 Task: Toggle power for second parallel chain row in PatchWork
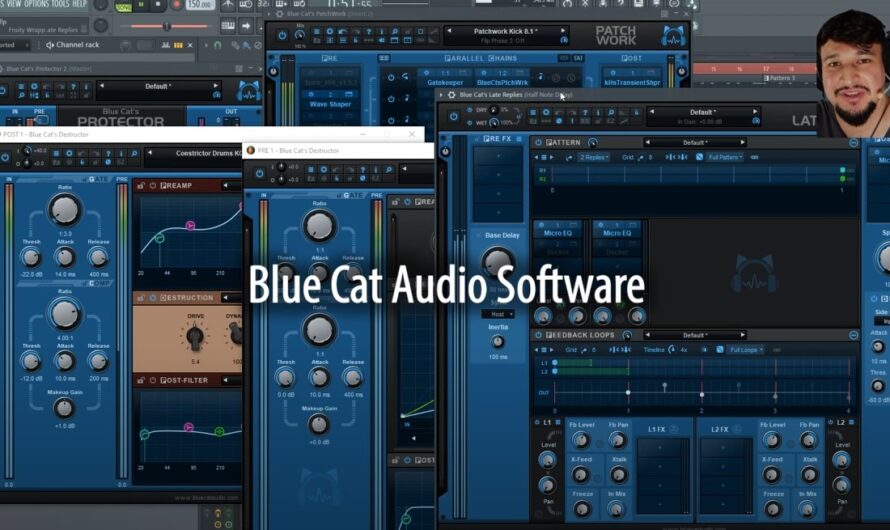(391, 99)
